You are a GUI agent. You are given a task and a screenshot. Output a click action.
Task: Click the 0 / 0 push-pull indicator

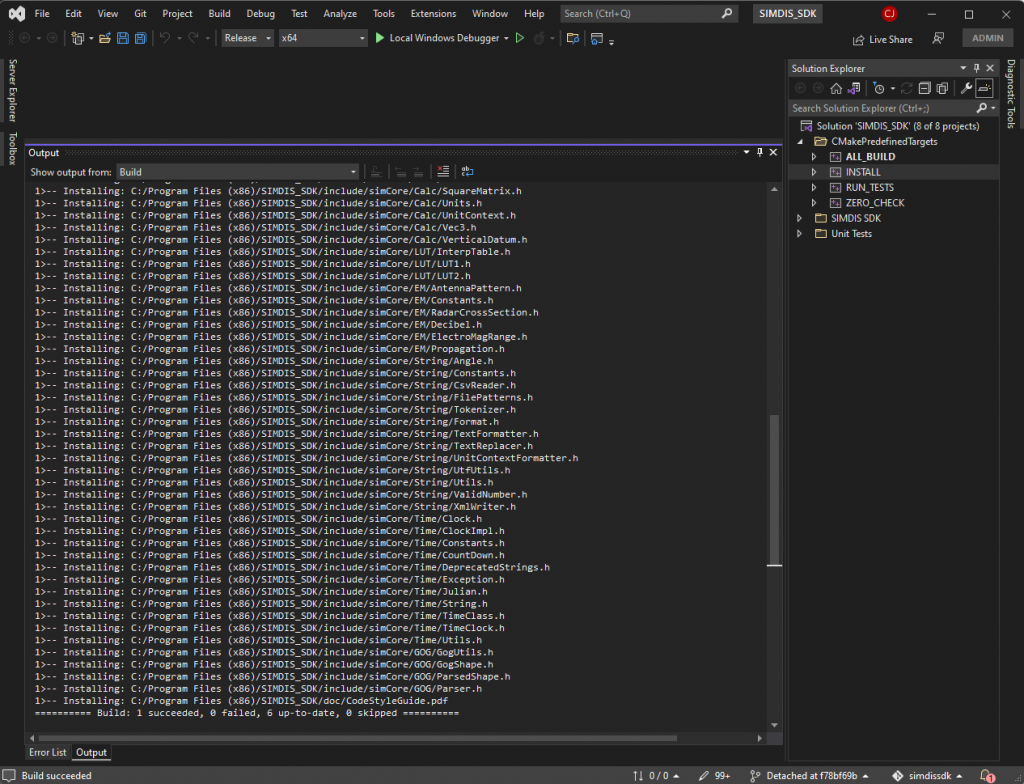[656, 776]
